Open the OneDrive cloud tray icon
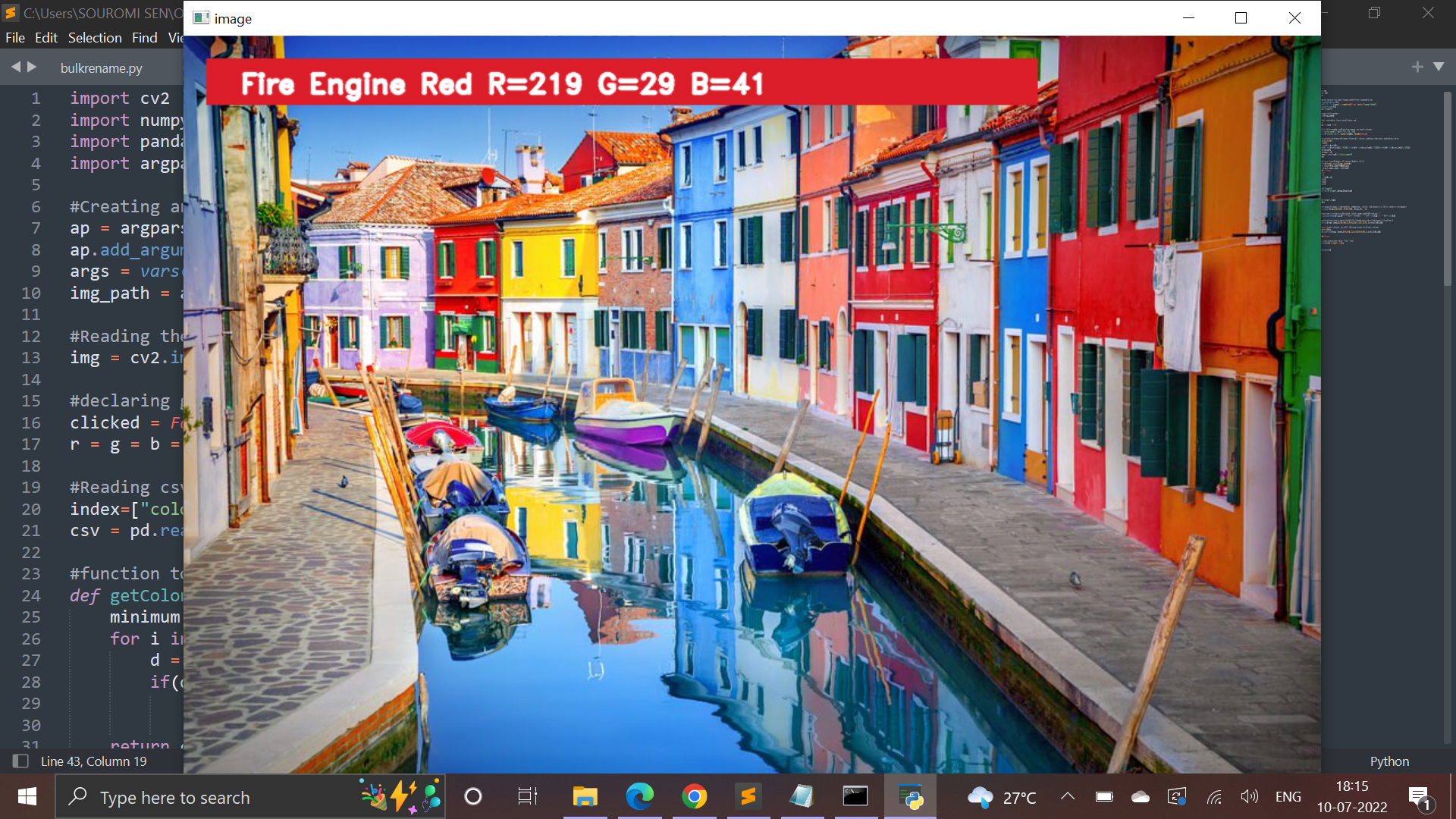This screenshot has height=819, width=1456. pyautogui.click(x=1141, y=796)
